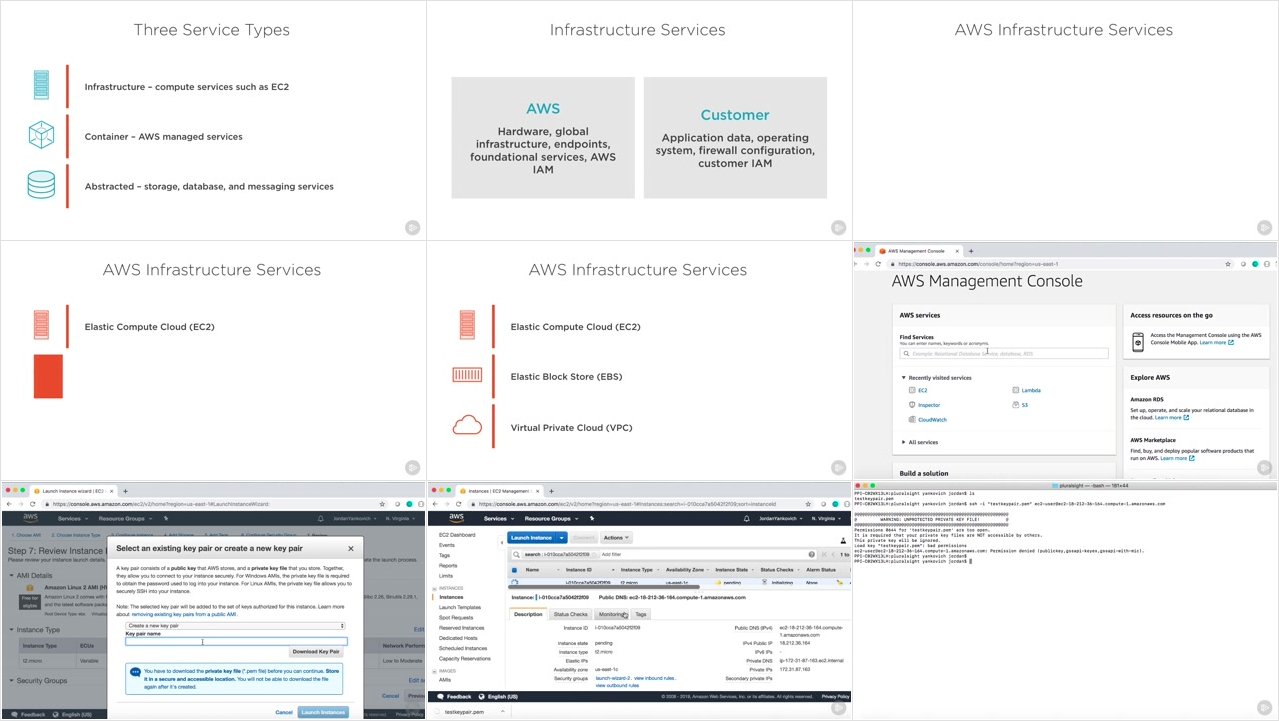This screenshot has width=1279, height=721.
Task: Open Launch Templates in EC2 sidebar
Action: (x=460, y=607)
